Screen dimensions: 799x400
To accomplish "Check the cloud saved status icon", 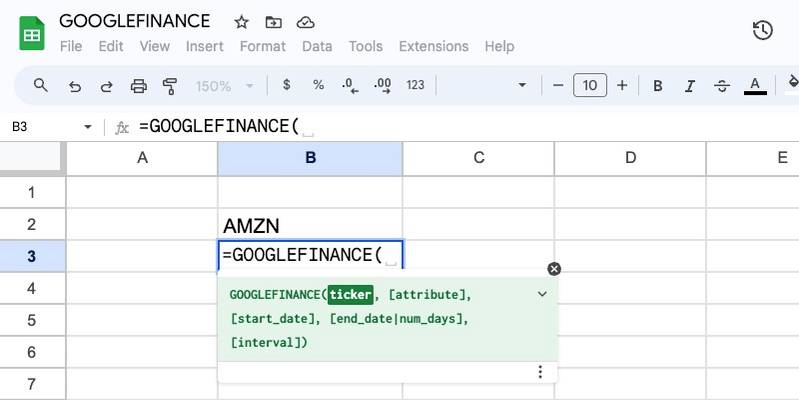I will click(305, 22).
